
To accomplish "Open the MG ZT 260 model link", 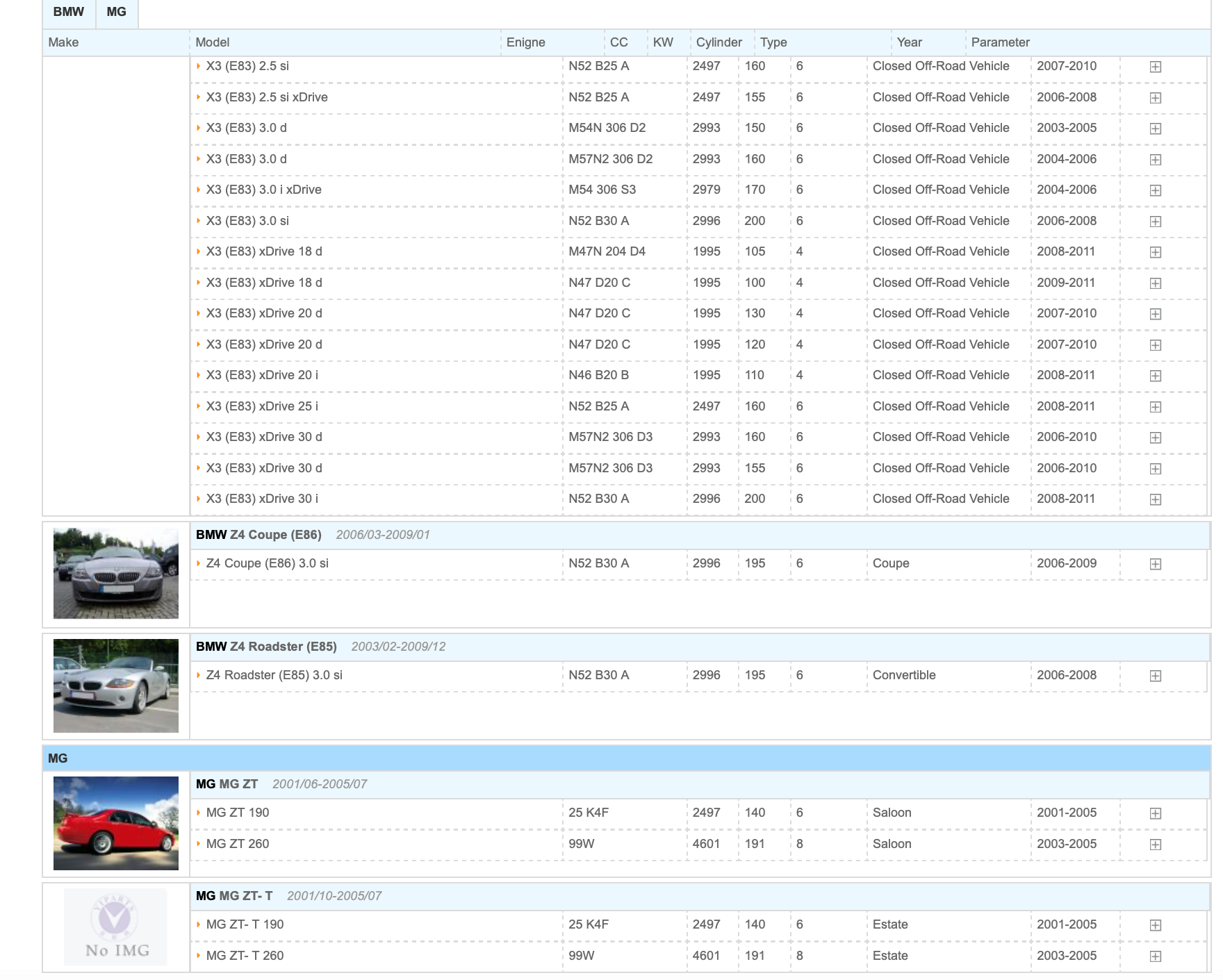I will [237, 844].
